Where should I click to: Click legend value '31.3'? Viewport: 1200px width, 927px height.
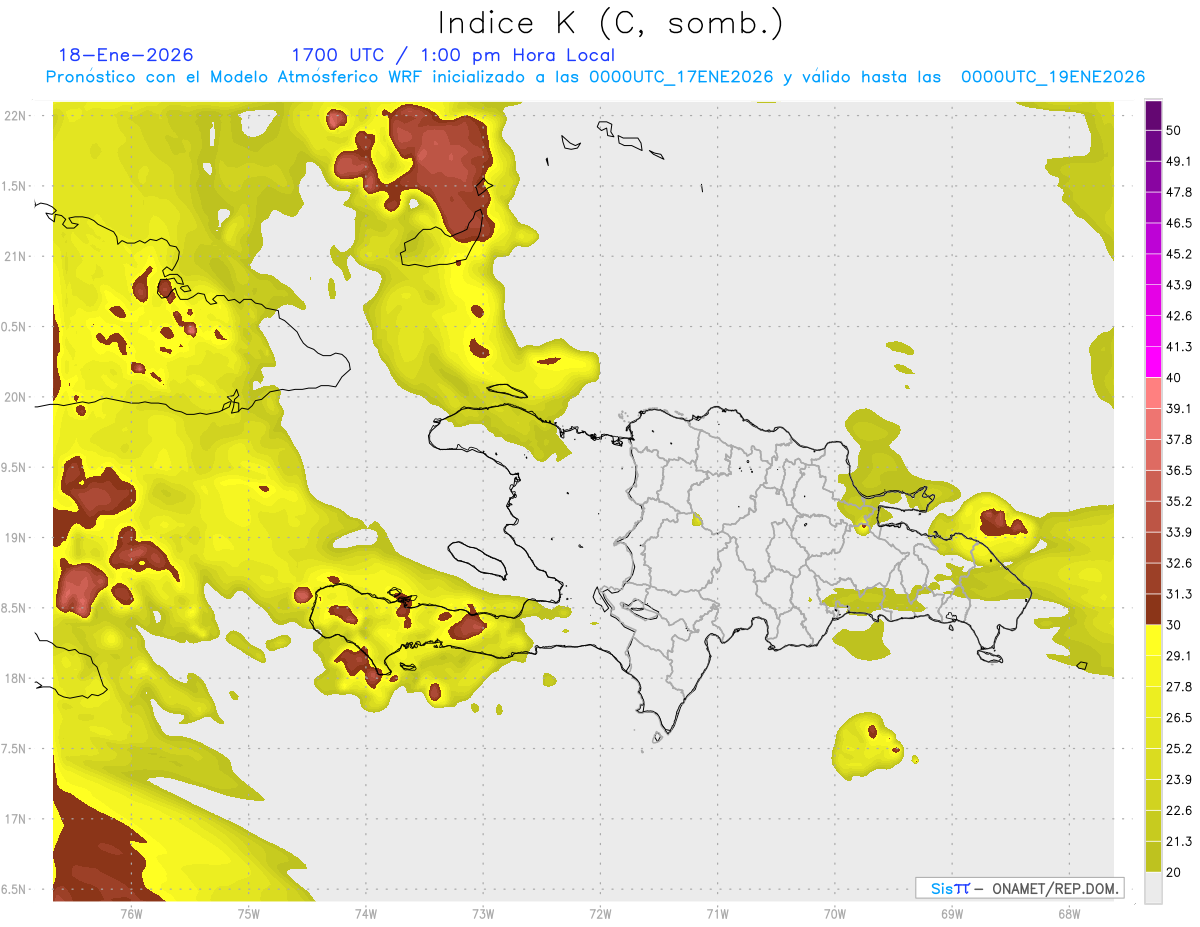pyautogui.click(x=1179, y=594)
